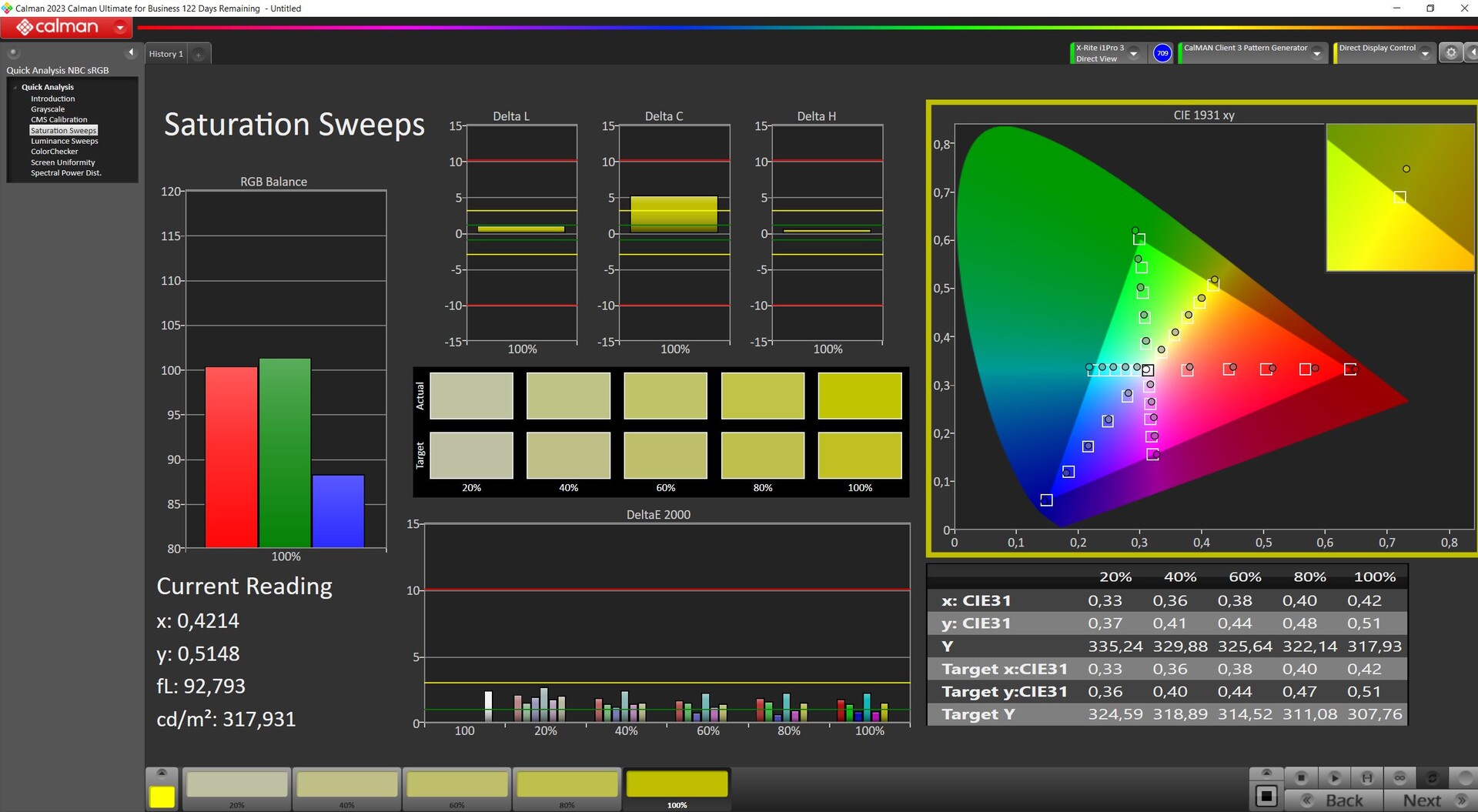The width and height of the screenshot is (1478, 812).
Task: Click the Y value 317,93 in the 100% column
Action: pyautogui.click(x=1374, y=647)
